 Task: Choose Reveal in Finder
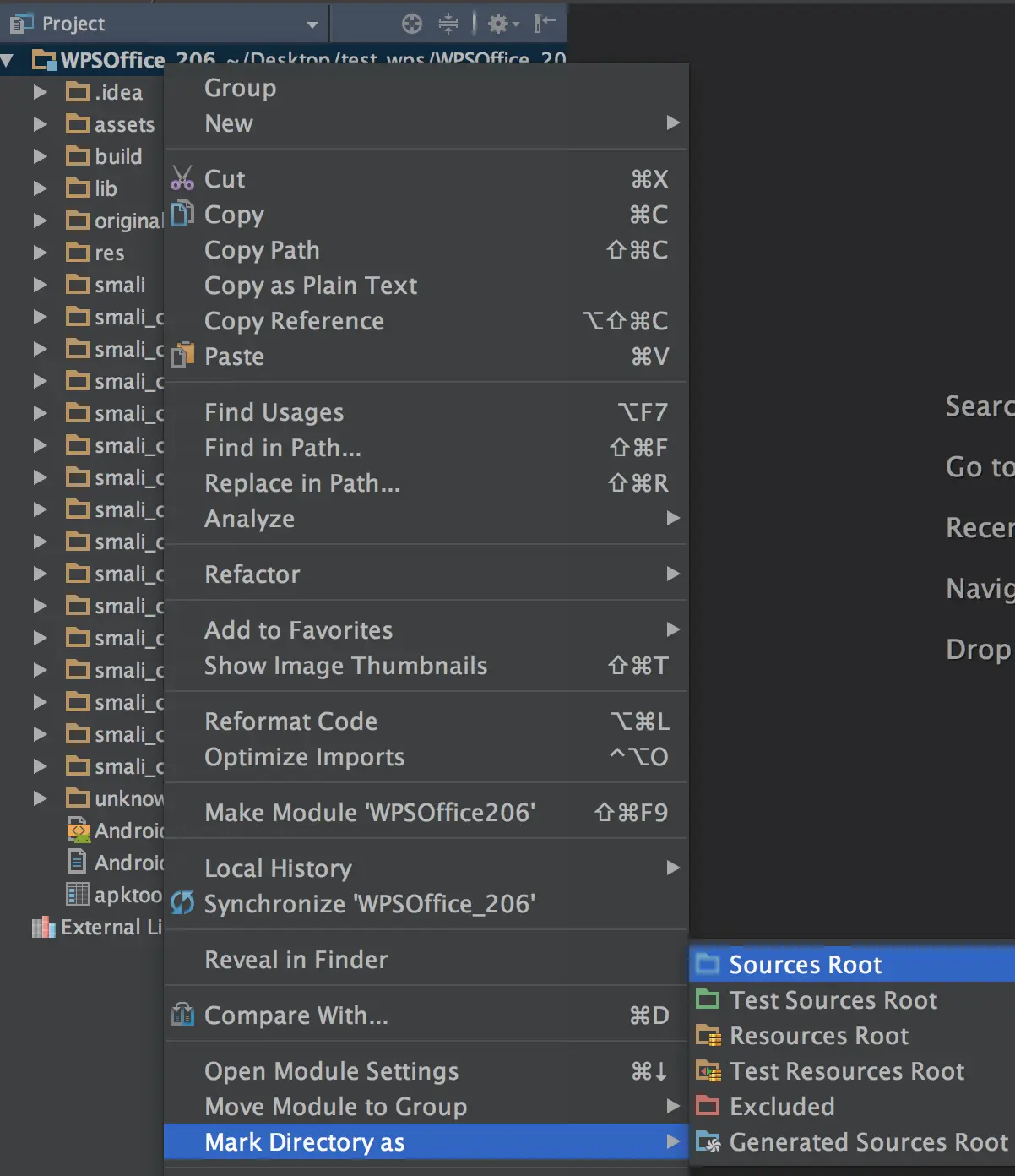pyautogui.click(x=426, y=960)
